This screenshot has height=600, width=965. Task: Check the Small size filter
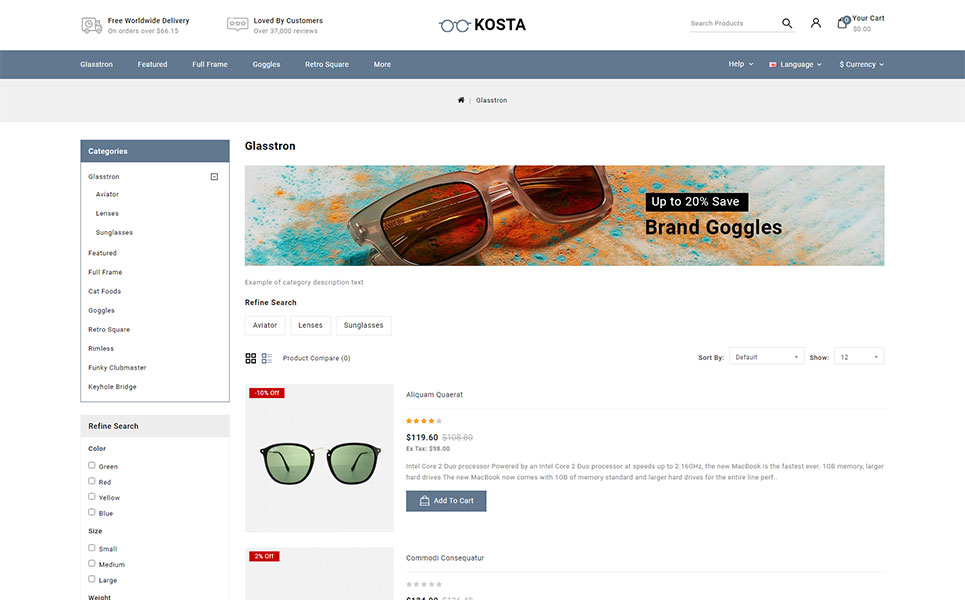(x=92, y=548)
